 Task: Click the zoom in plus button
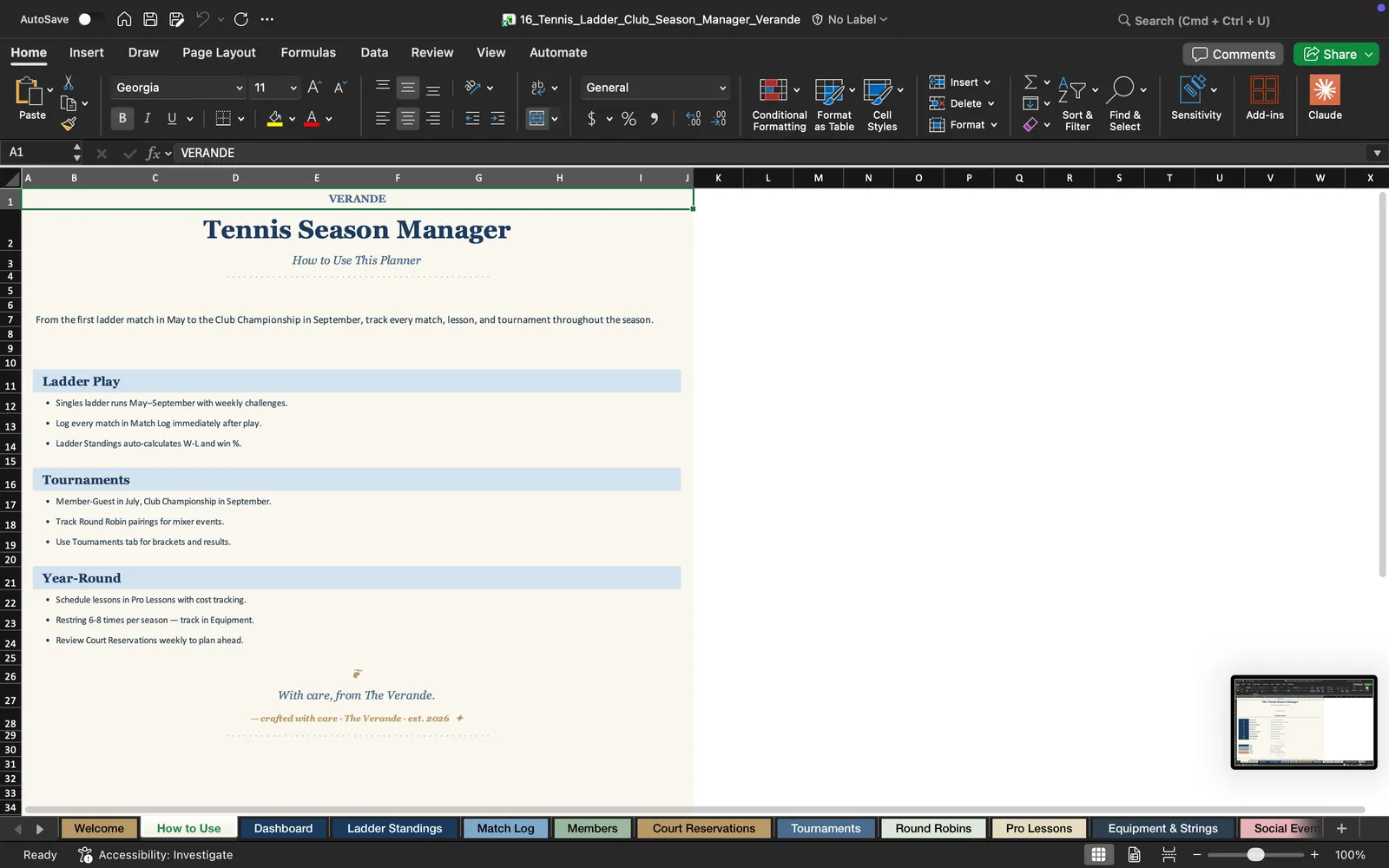coord(1314,855)
